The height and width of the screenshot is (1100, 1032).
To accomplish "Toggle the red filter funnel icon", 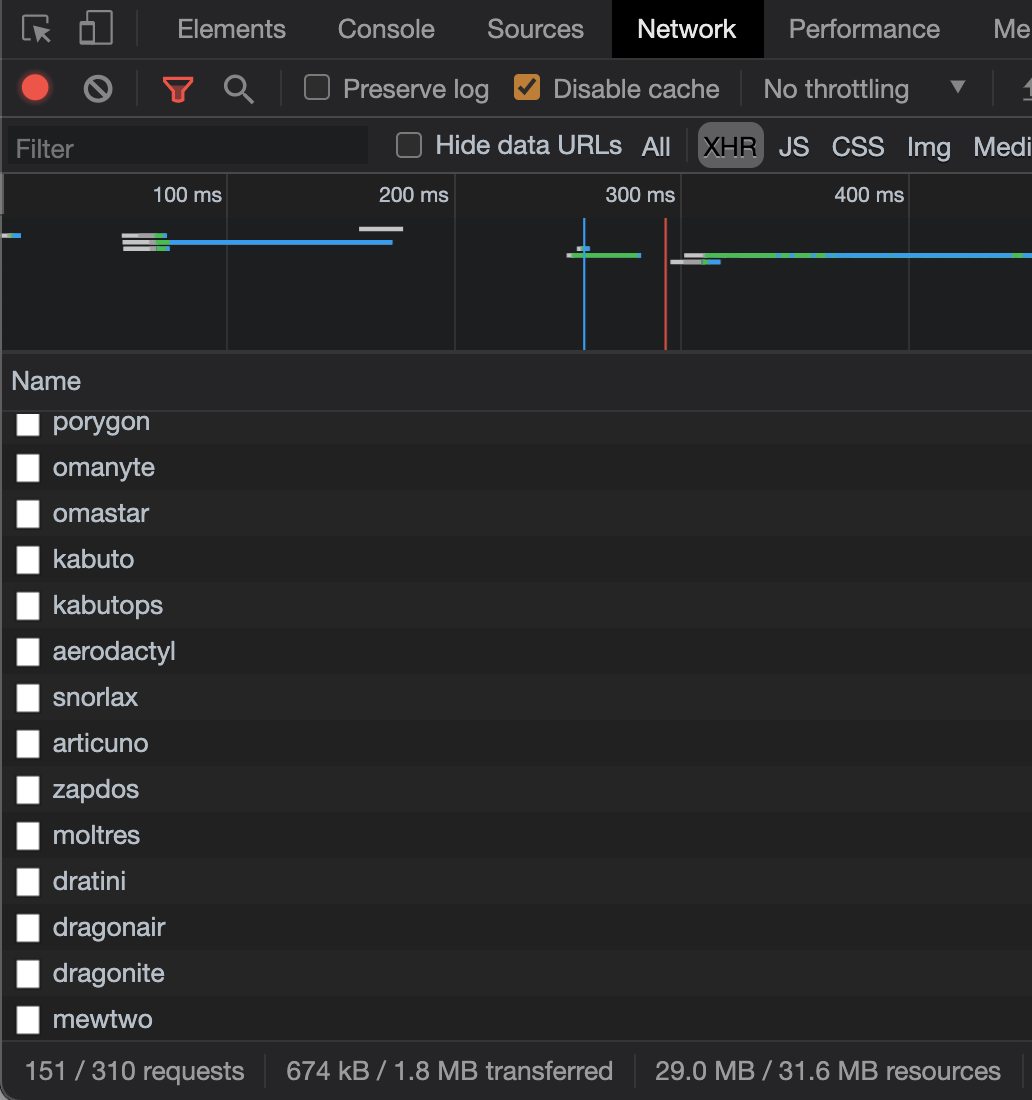I will point(178,89).
